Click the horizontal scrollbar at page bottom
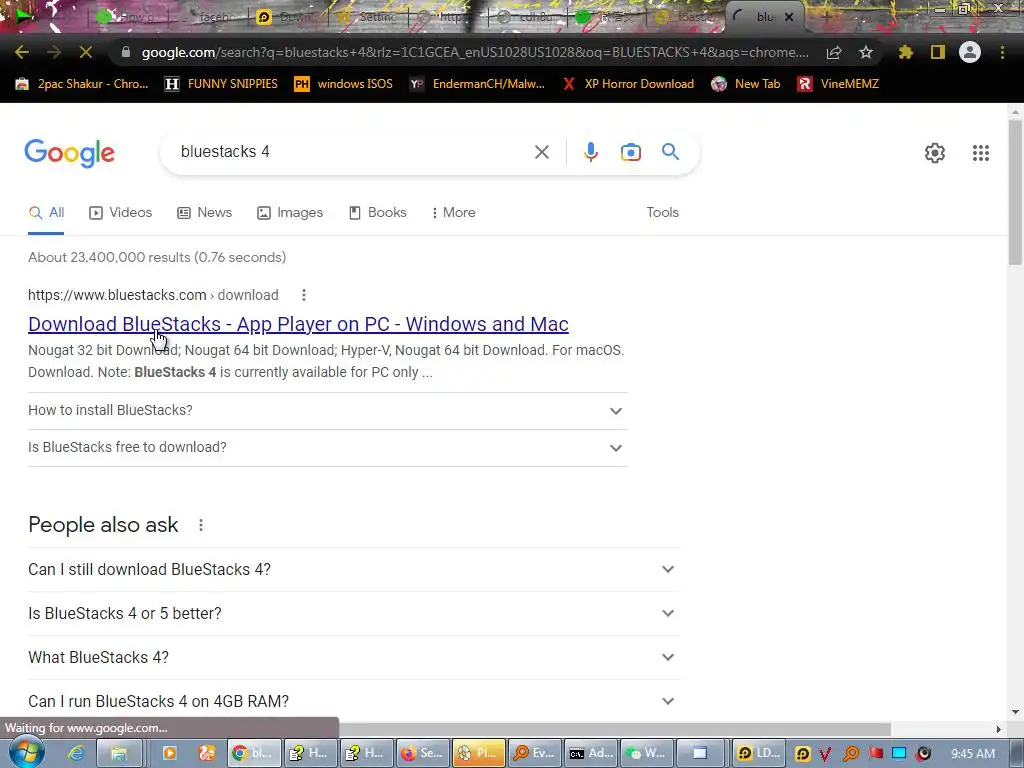1024x768 pixels. click(x=615, y=729)
